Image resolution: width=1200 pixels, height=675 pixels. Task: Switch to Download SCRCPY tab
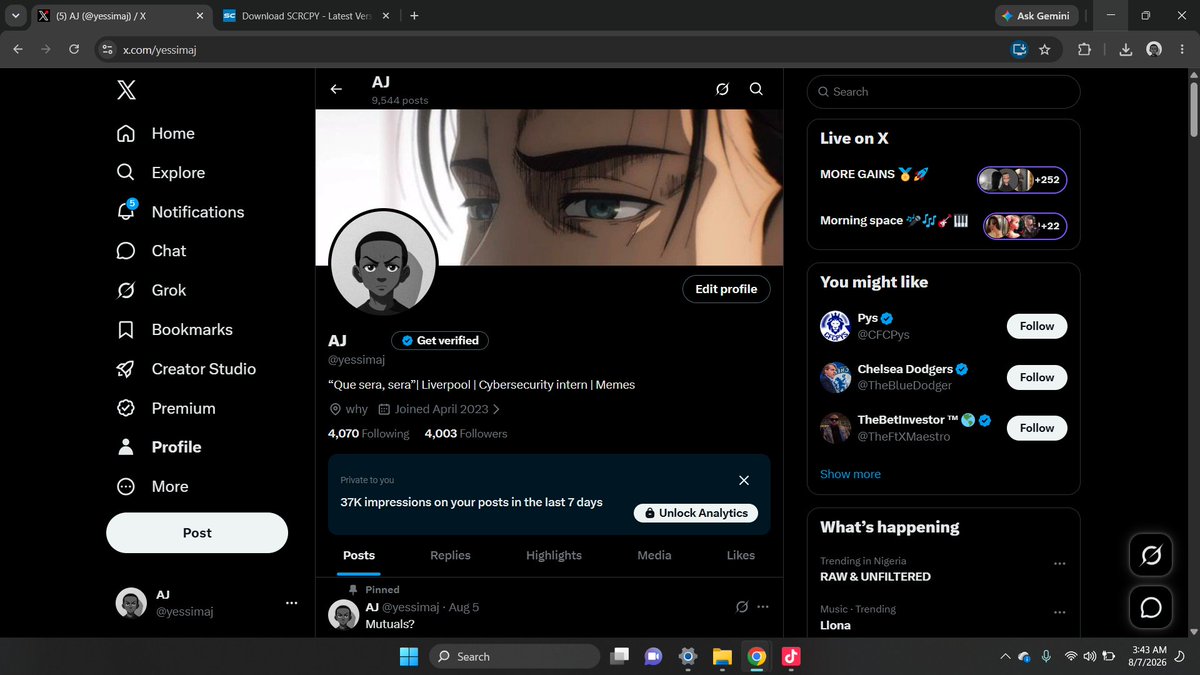tap(306, 16)
